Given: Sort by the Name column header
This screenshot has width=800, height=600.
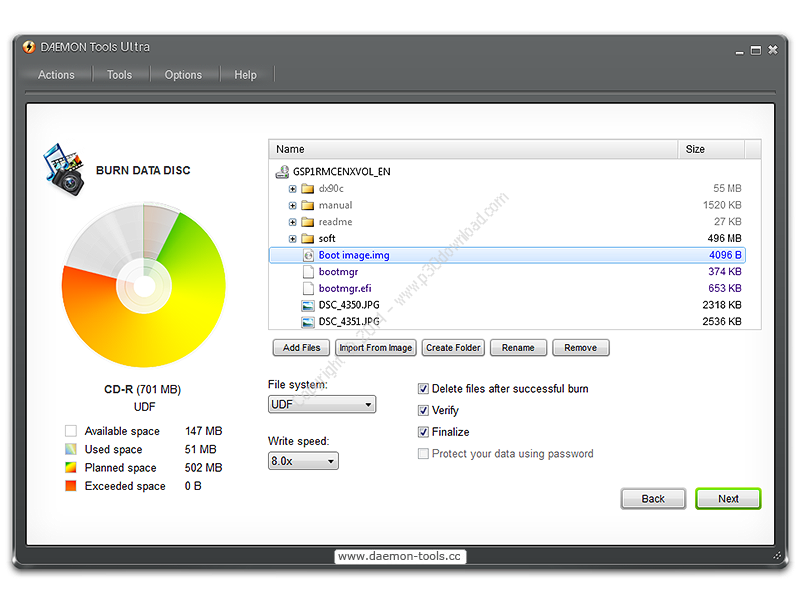Looking at the screenshot, I should pyautogui.click(x=473, y=149).
